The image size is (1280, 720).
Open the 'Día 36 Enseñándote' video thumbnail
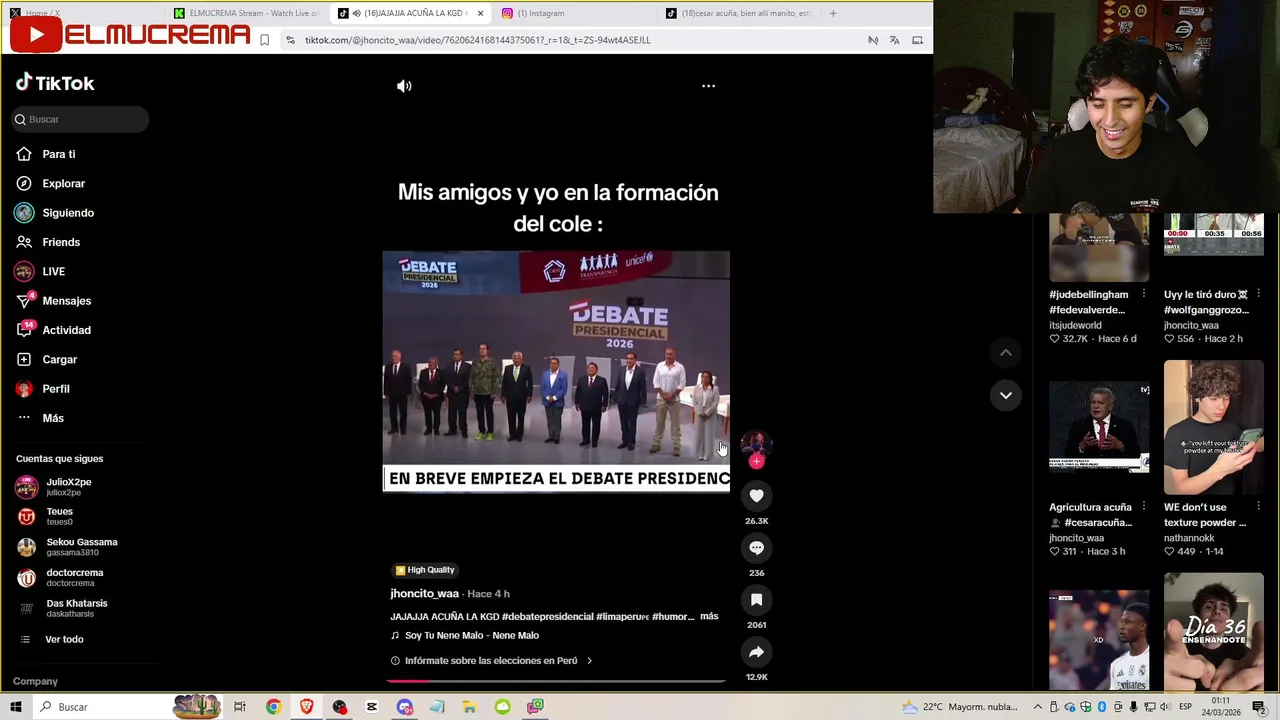(1214, 632)
